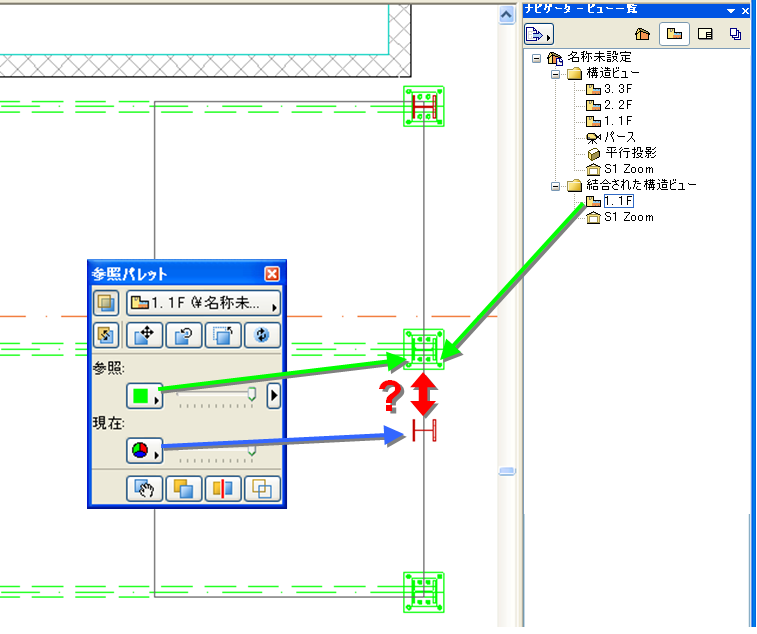Close the reference palette window
Image resolution: width=757 pixels, height=634 pixels.
pyautogui.click(x=272, y=274)
